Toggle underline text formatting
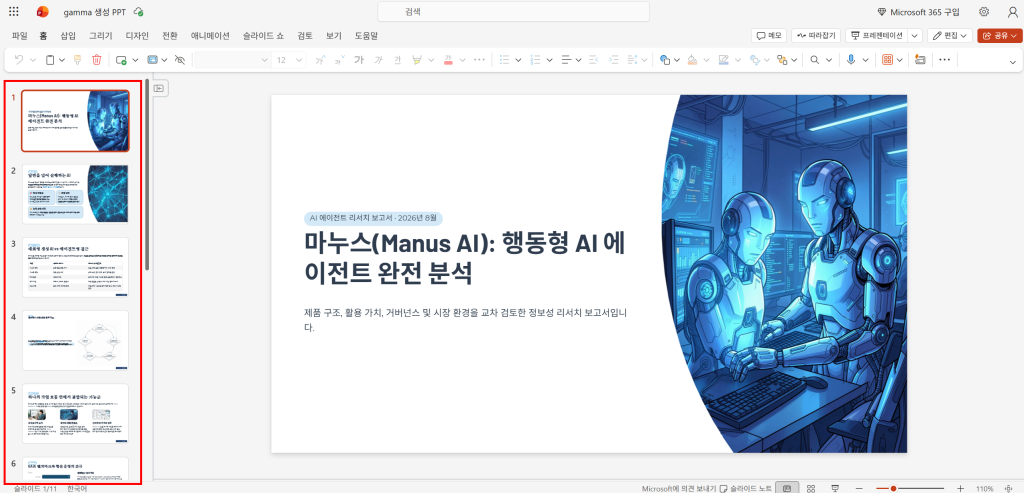The width and height of the screenshot is (1024, 493). coord(398,59)
